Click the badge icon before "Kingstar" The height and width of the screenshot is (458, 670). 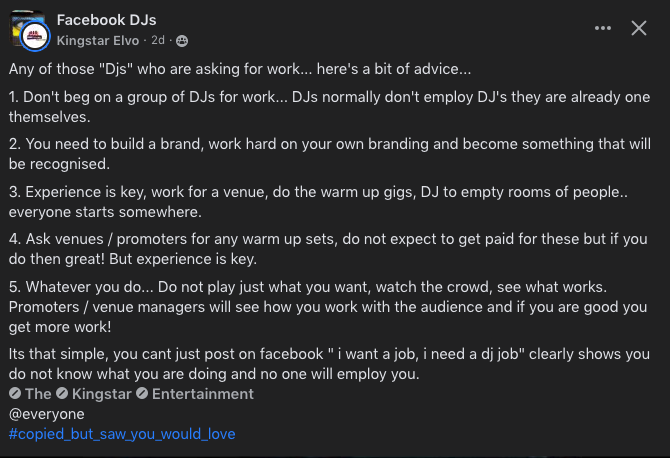[63, 394]
